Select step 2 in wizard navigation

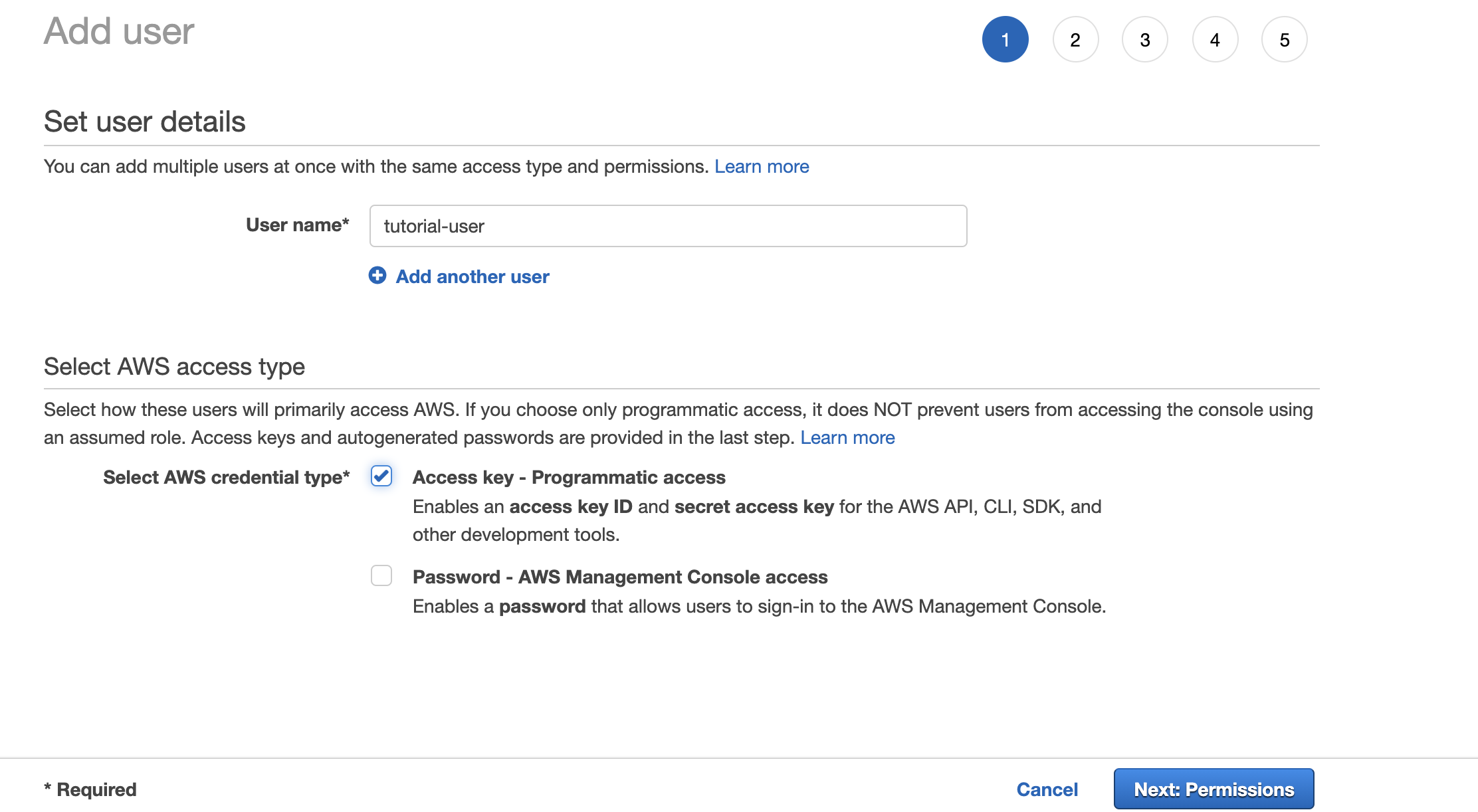pyautogui.click(x=1074, y=40)
